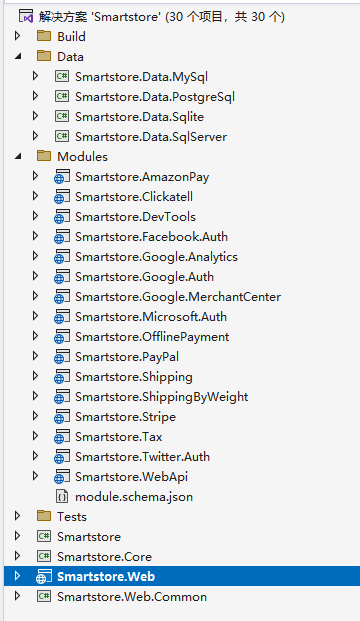Select the Smartstore.Google.MerchantCenter label
The width and height of the screenshot is (360, 621).
[178, 297]
